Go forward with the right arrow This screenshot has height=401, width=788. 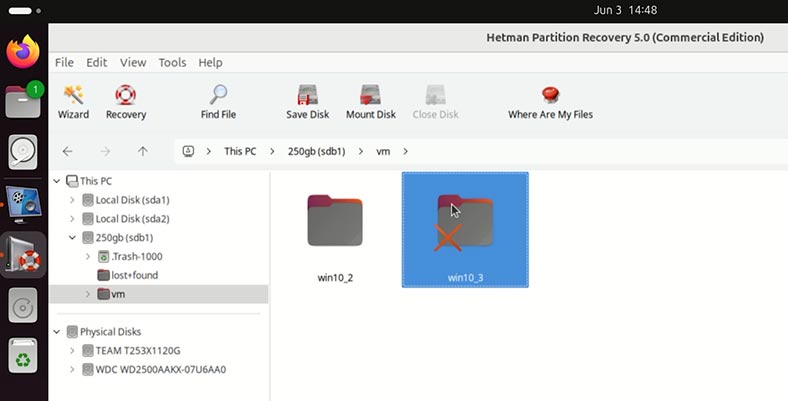pos(105,151)
